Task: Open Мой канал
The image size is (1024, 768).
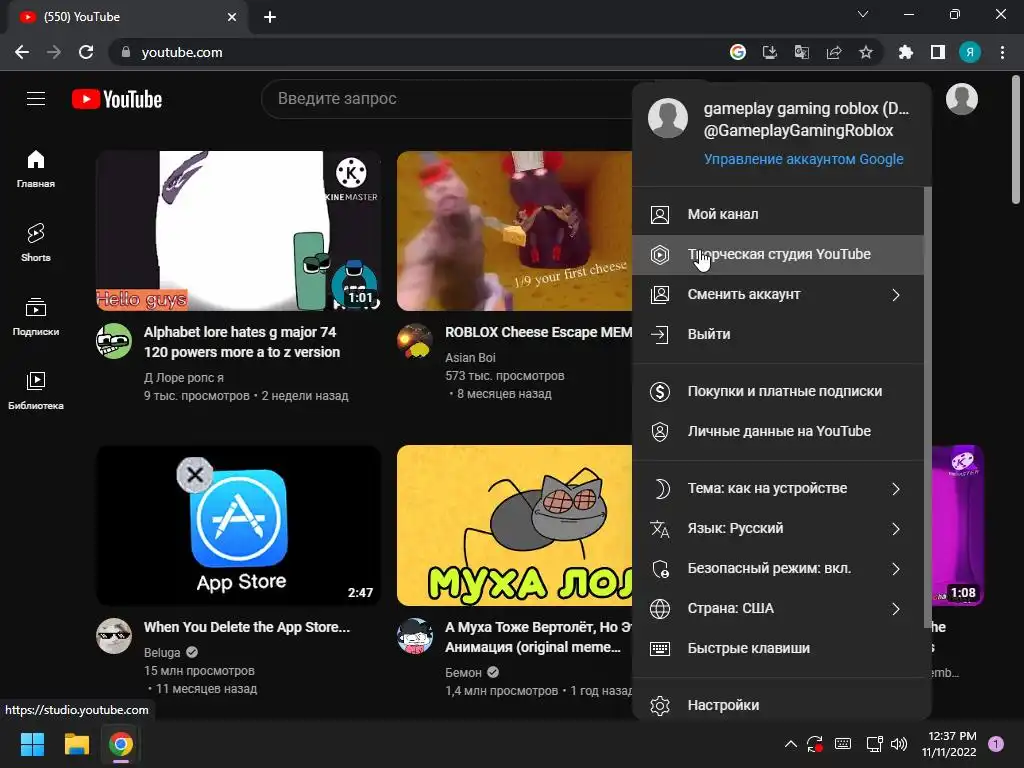Action: click(778, 215)
